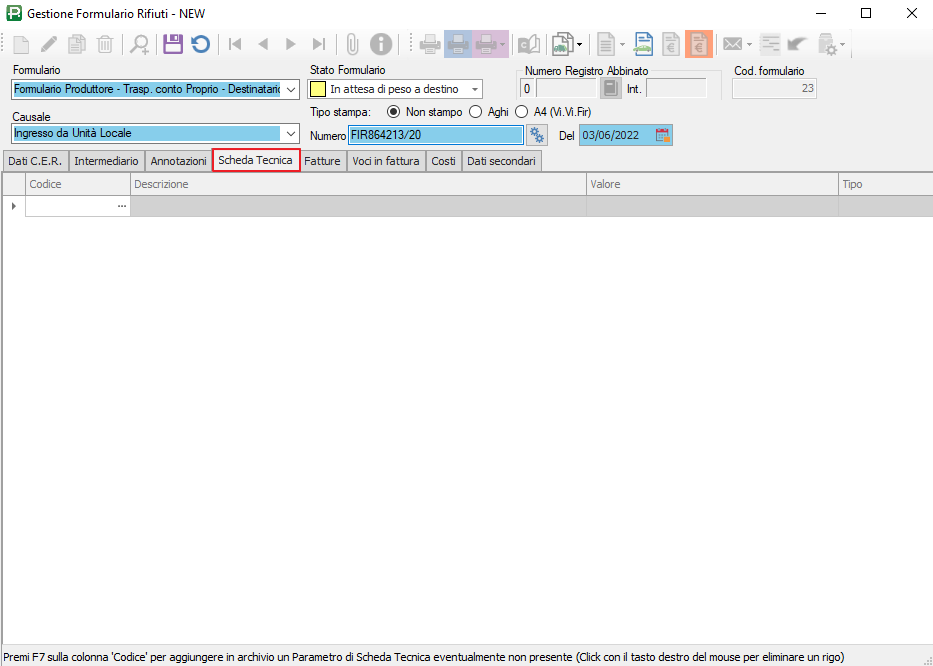Select the 'Non stampo' radio option
The height and width of the screenshot is (666, 933).
tap(393, 112)
